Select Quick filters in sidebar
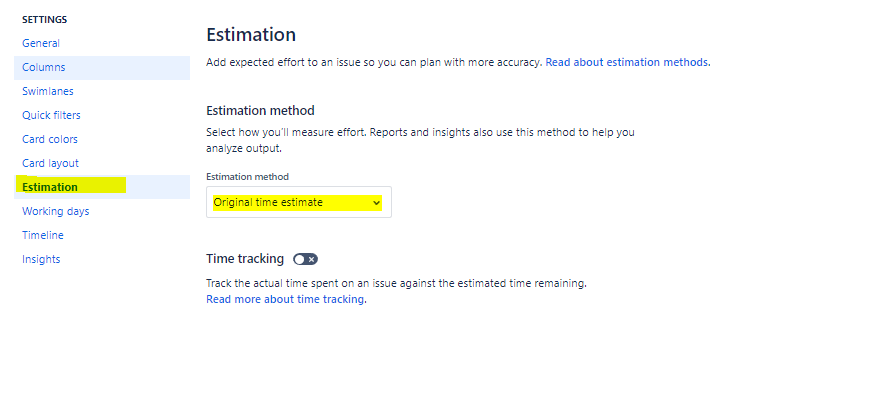Viewport: 870px width, 393px height. [51, 115]
